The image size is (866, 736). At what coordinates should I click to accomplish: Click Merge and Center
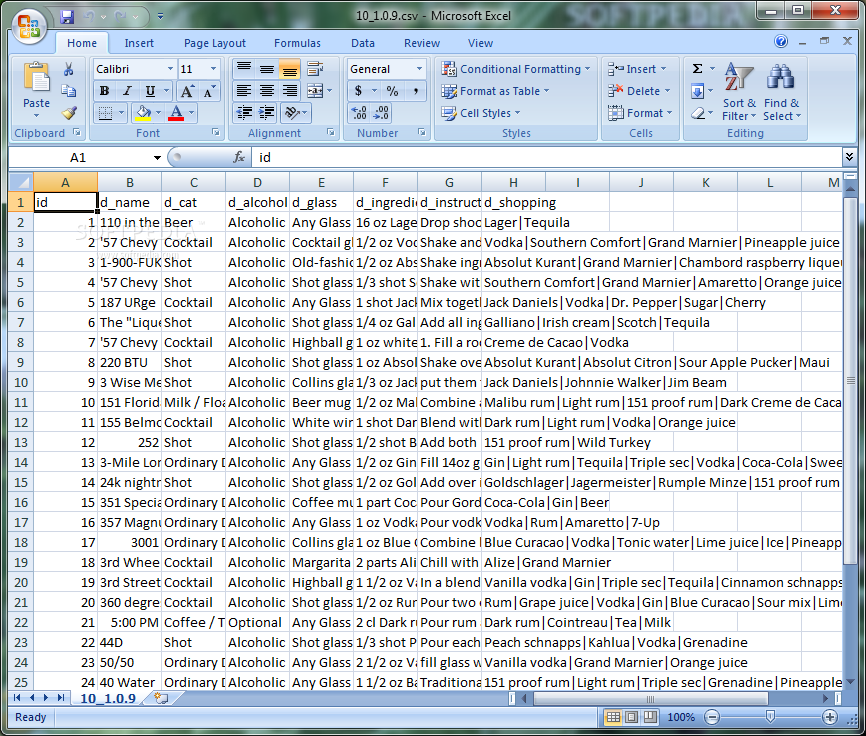coord(315,91)
